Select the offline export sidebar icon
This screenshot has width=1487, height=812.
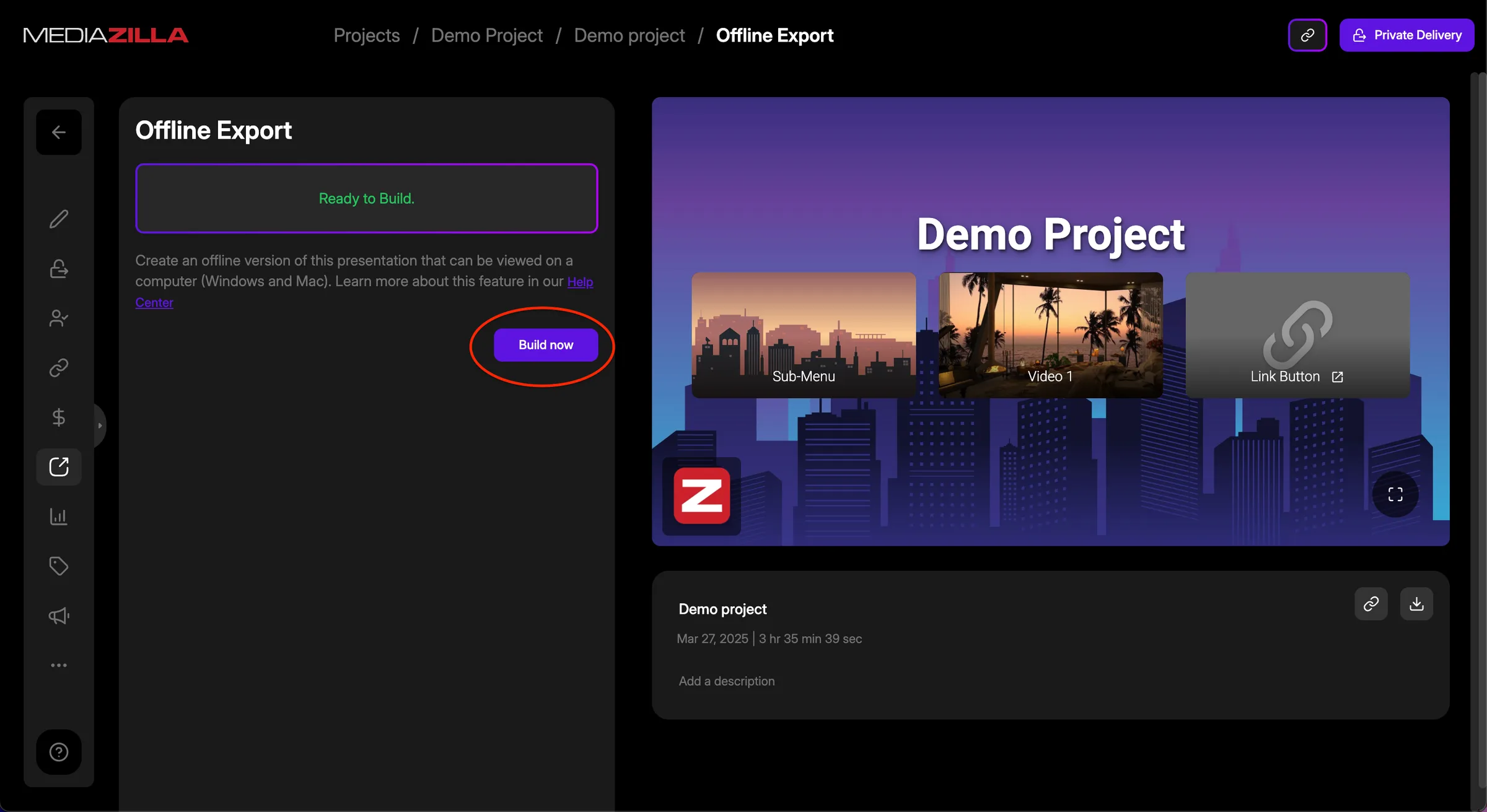click(59, 466)
